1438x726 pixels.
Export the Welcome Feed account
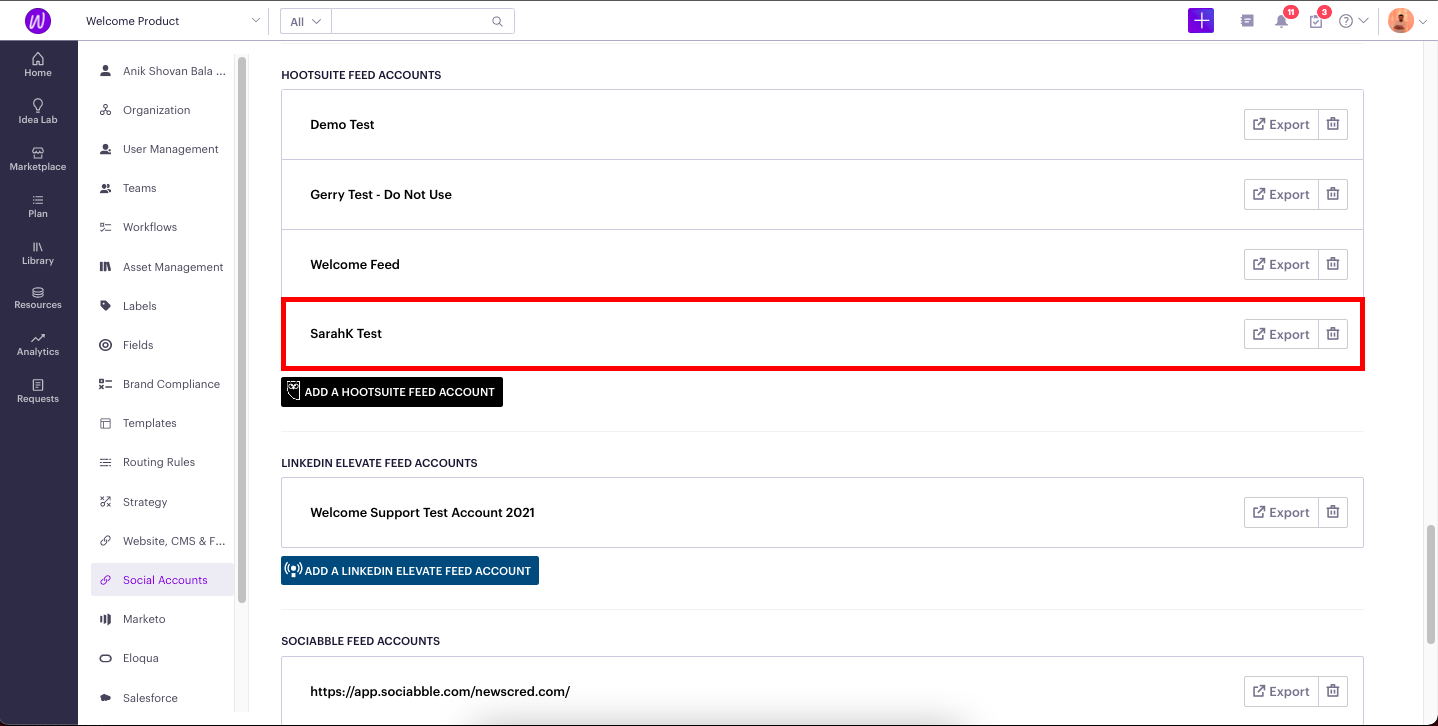pyautogui.click(x=1281, y=265)
